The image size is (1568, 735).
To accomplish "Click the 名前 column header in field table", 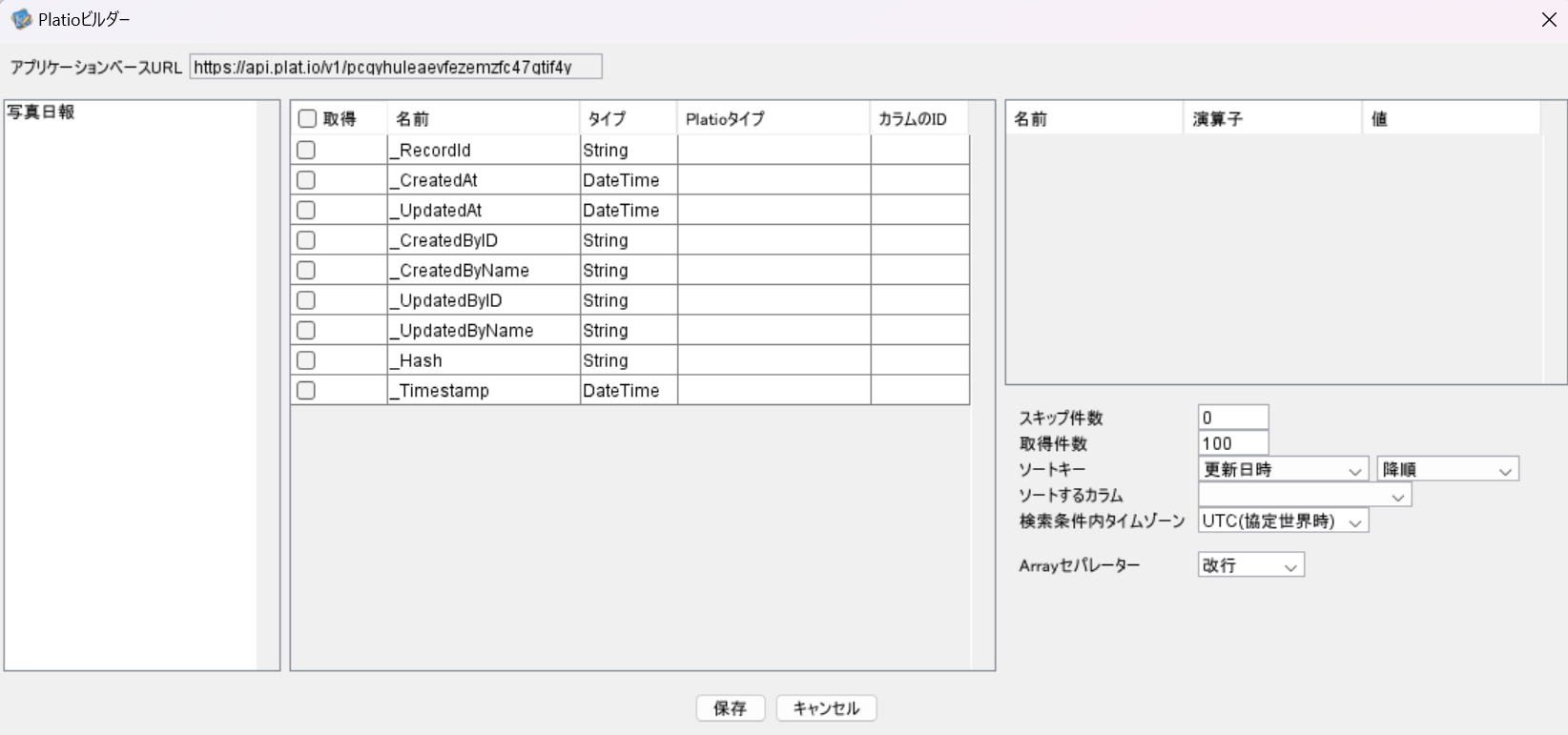I will pos(484,119).
